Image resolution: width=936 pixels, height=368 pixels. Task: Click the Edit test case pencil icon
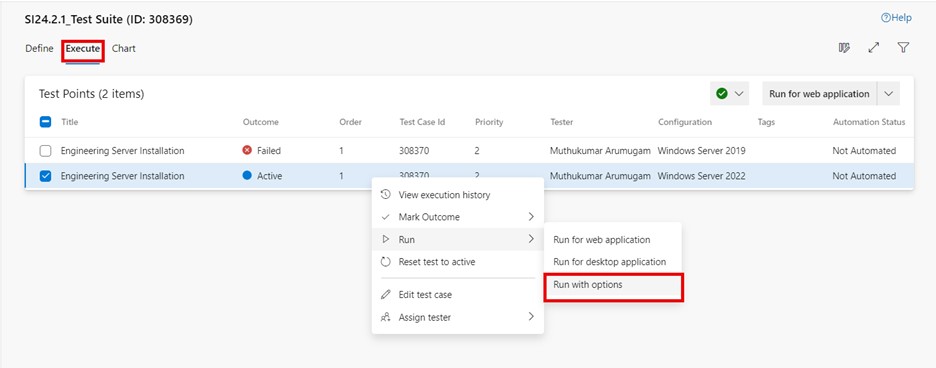pos(386,295)
